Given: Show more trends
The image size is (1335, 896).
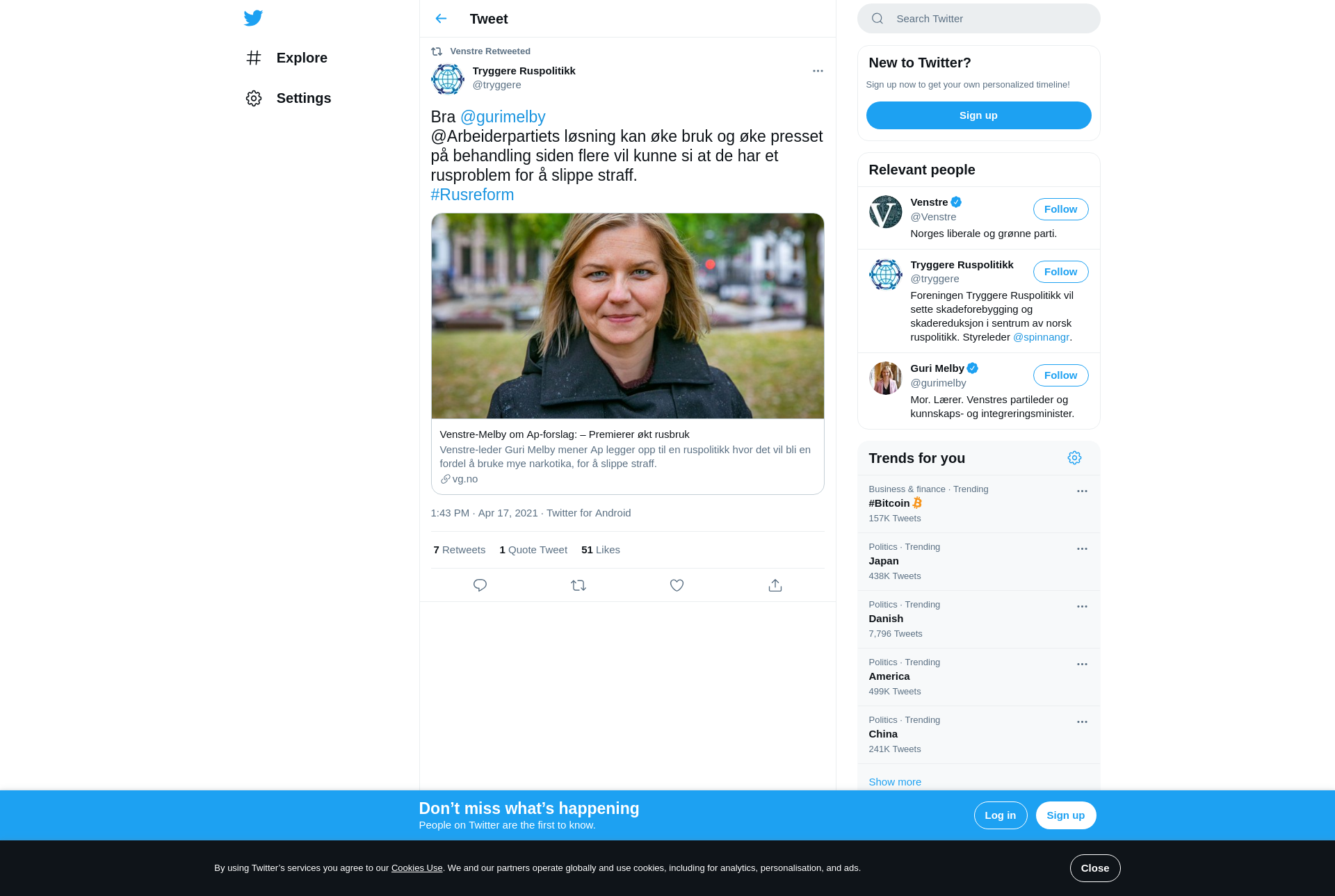Looking at the screenshot, I should (x=895, y=782).
